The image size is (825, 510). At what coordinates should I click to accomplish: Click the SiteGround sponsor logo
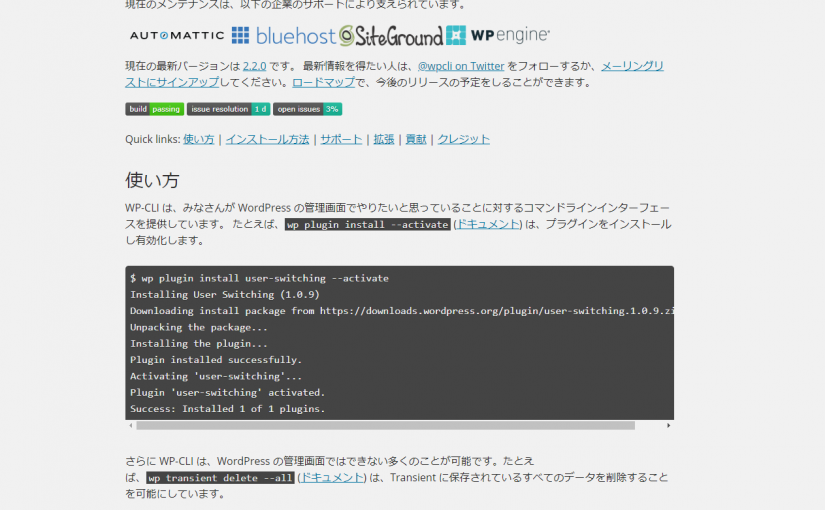point(390,35)
